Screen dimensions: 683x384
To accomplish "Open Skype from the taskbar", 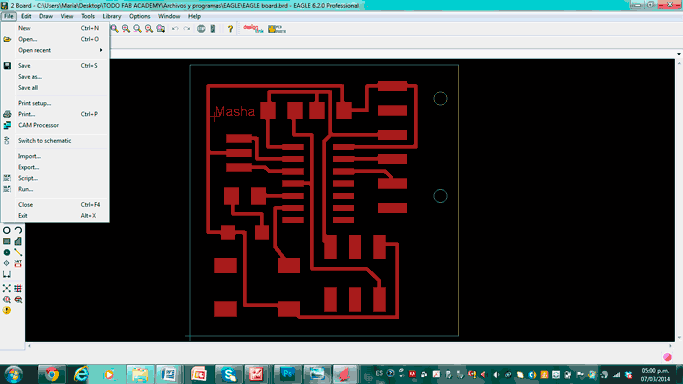I will (x=228, y=374).
